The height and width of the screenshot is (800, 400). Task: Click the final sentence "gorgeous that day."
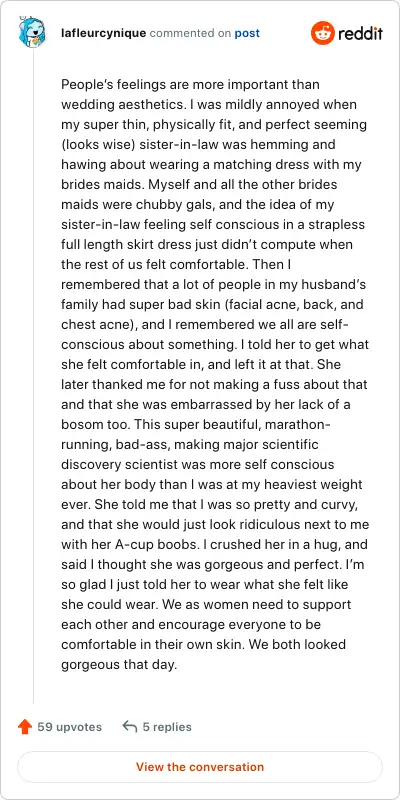tap(119, 665)
